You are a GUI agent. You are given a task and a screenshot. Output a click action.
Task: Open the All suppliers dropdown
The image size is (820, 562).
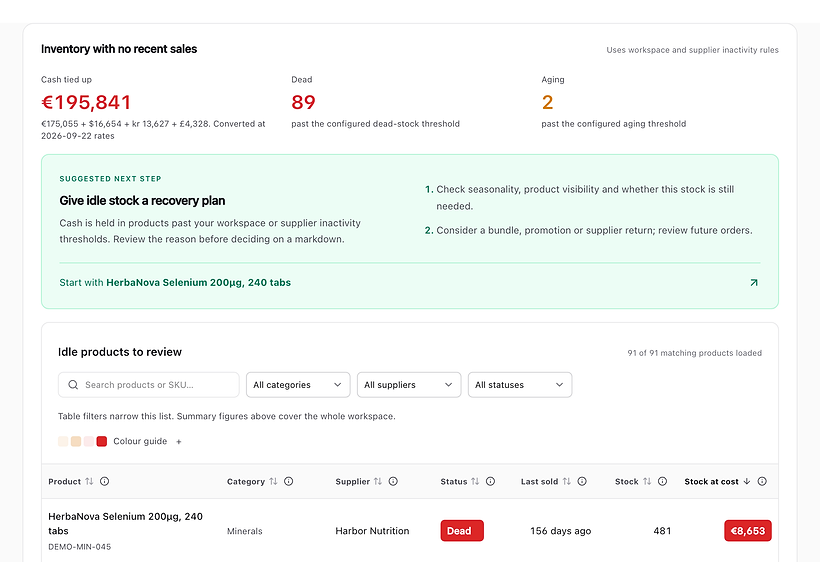pos(409,385)
